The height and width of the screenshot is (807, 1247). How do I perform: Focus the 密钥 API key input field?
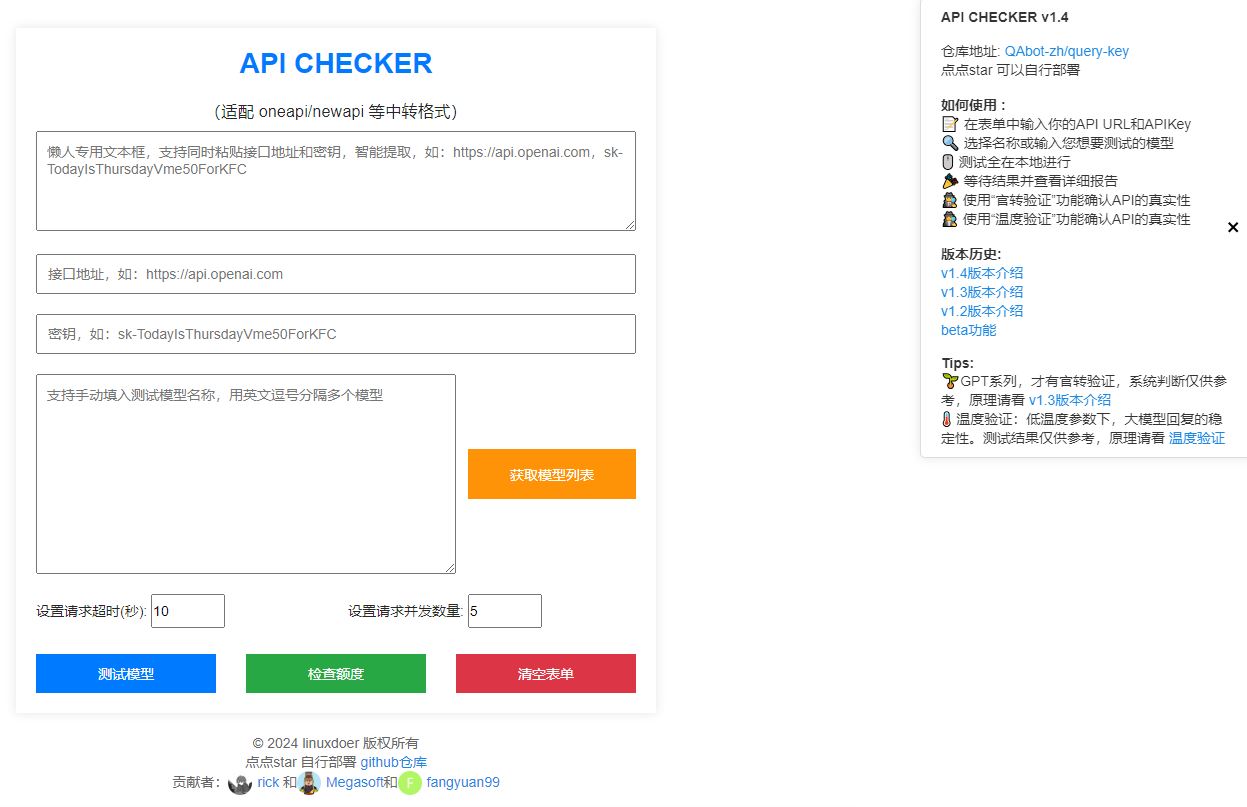point(336,334)
